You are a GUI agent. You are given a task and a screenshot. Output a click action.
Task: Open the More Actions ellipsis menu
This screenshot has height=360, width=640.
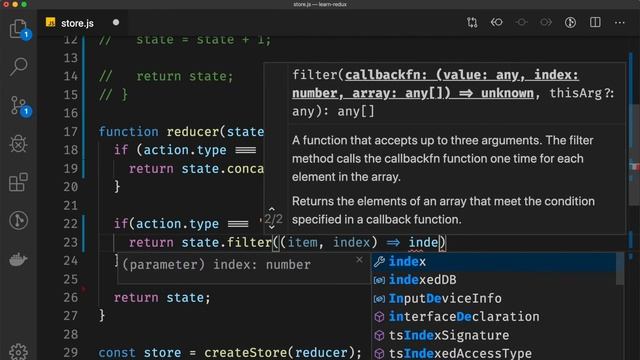[x=620, y=22]
